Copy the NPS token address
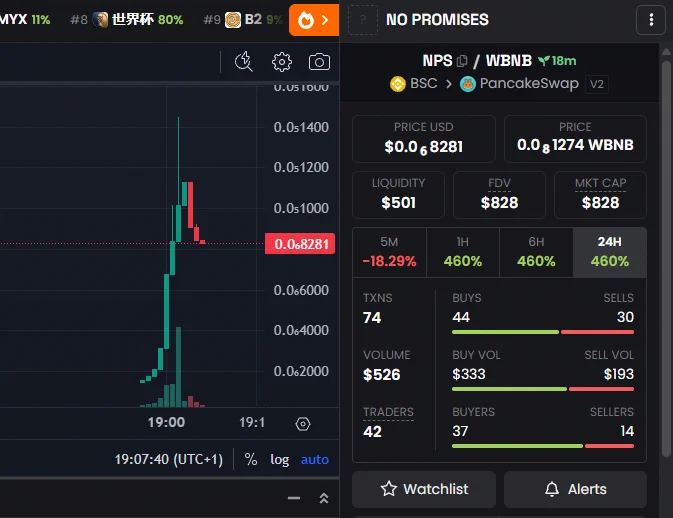 (462, 61)
